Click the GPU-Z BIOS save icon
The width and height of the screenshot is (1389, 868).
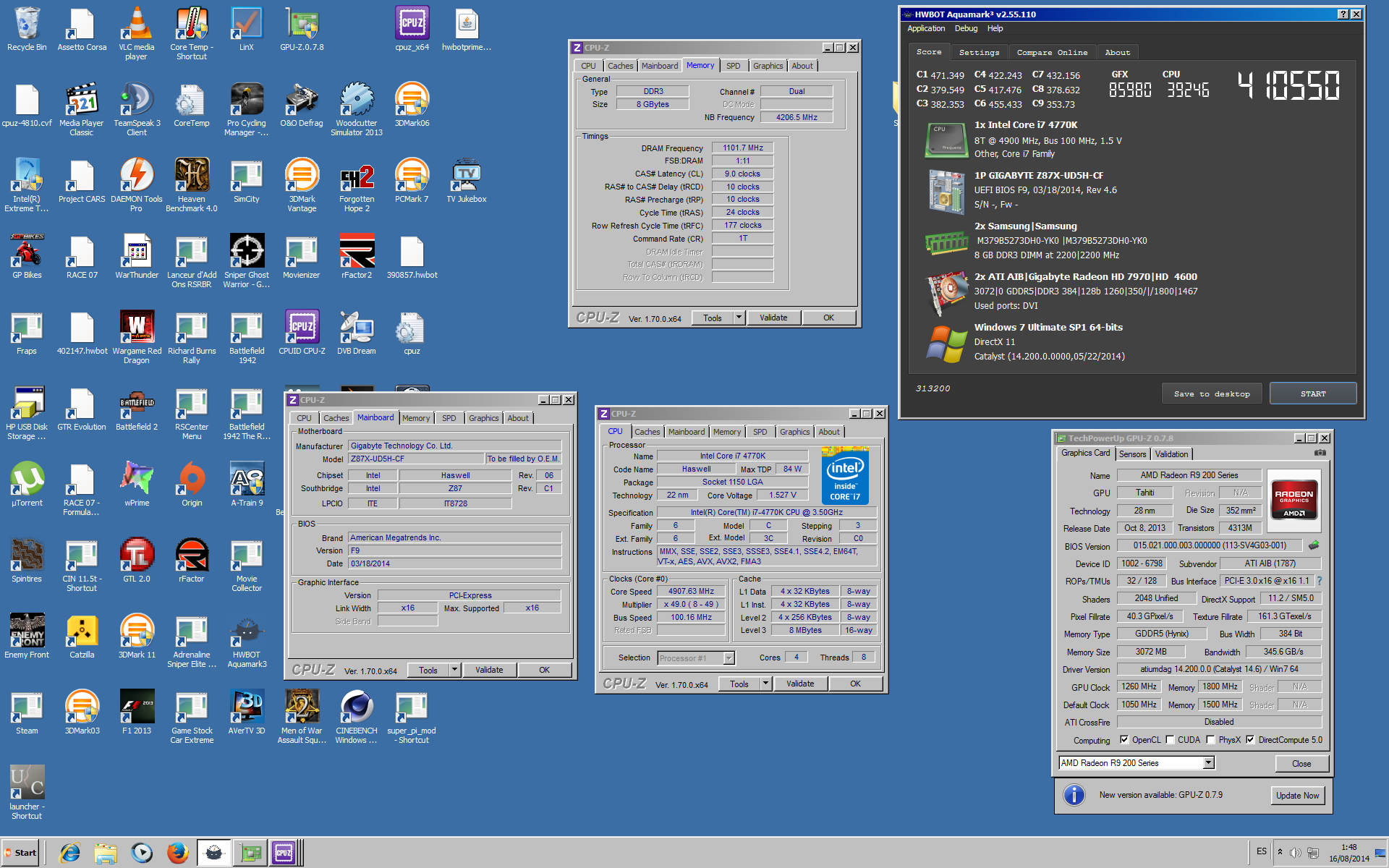tap(1314, 545)
